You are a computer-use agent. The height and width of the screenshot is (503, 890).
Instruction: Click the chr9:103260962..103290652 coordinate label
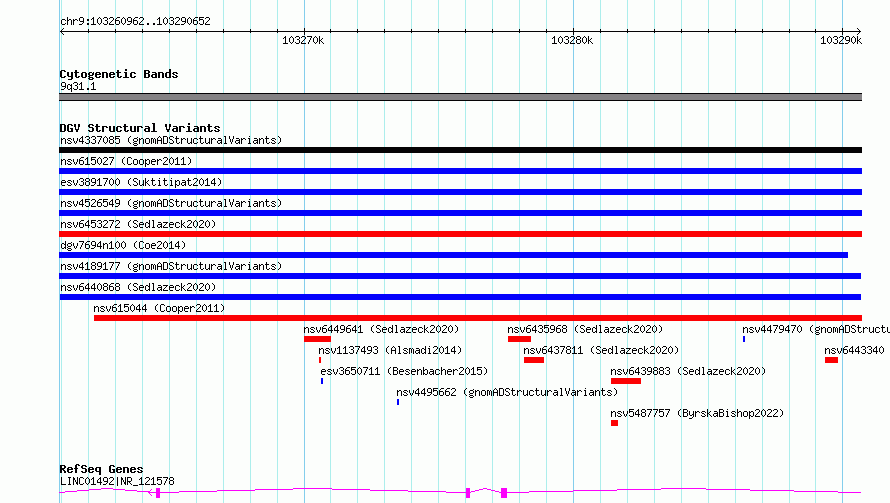[135, 21]
